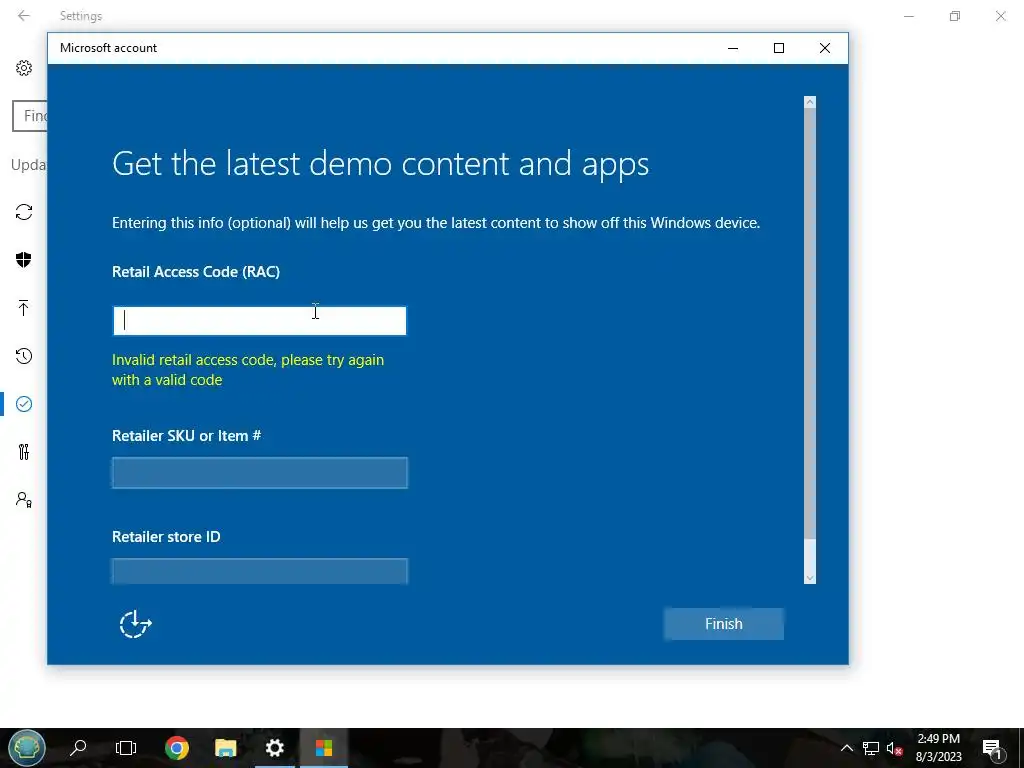This screenshot has height=768, width=1024.
Task: Show hidden tray icons chevron
Action: coord(846,748)
